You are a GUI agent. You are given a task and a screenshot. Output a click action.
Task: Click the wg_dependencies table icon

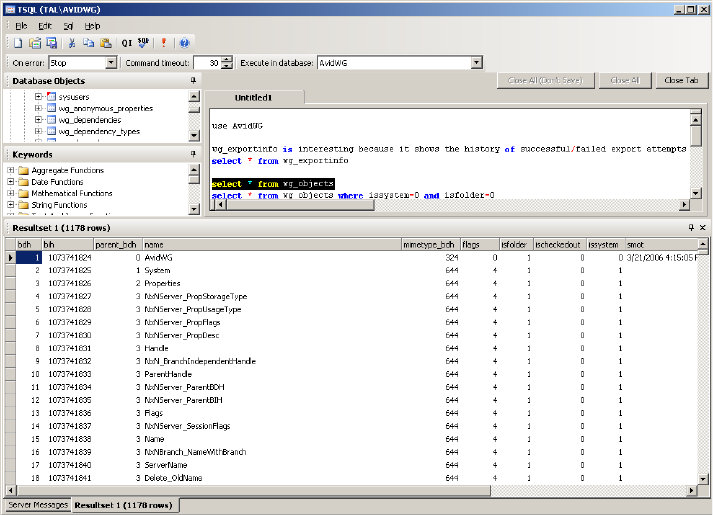point(51,120)
